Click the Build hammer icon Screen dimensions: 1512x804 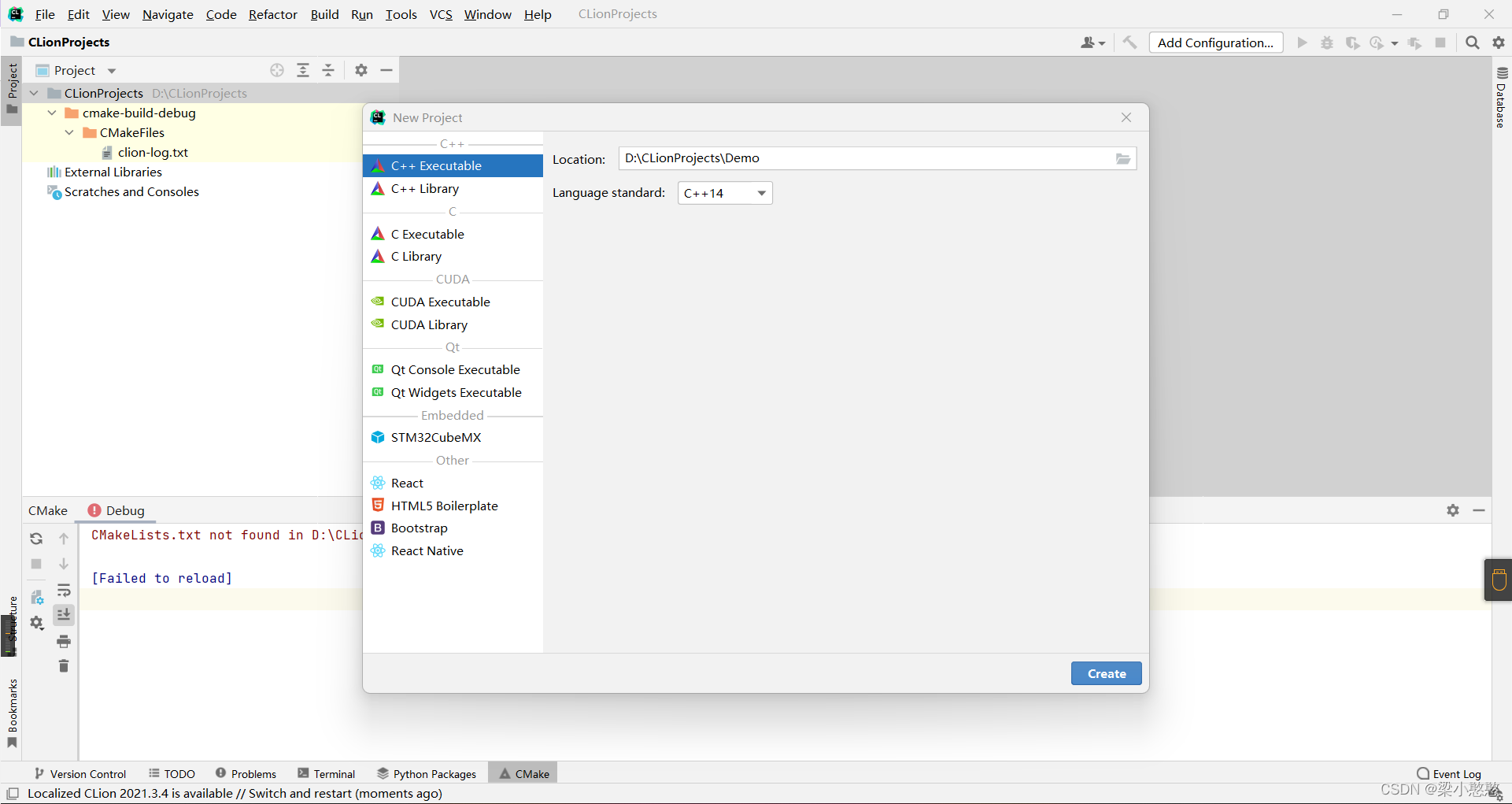(x=1129, y=43)
